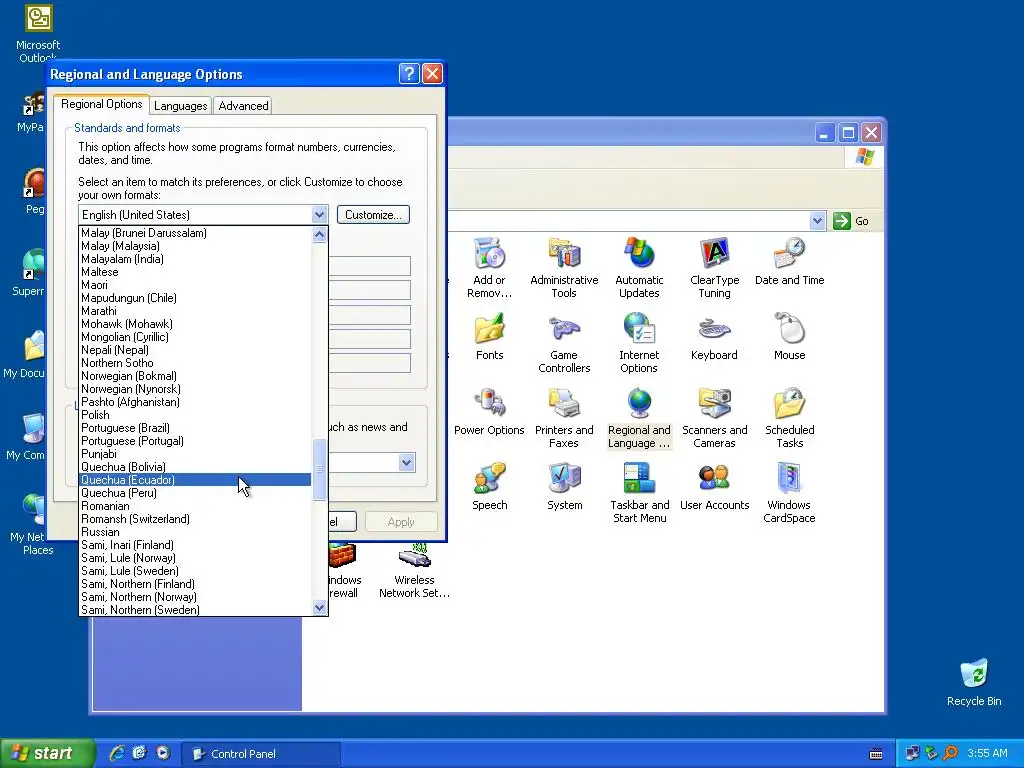This screenshot has width=1024, height=768.
Task: Open Mouse settings icon
Action: (x=790, y=328)
